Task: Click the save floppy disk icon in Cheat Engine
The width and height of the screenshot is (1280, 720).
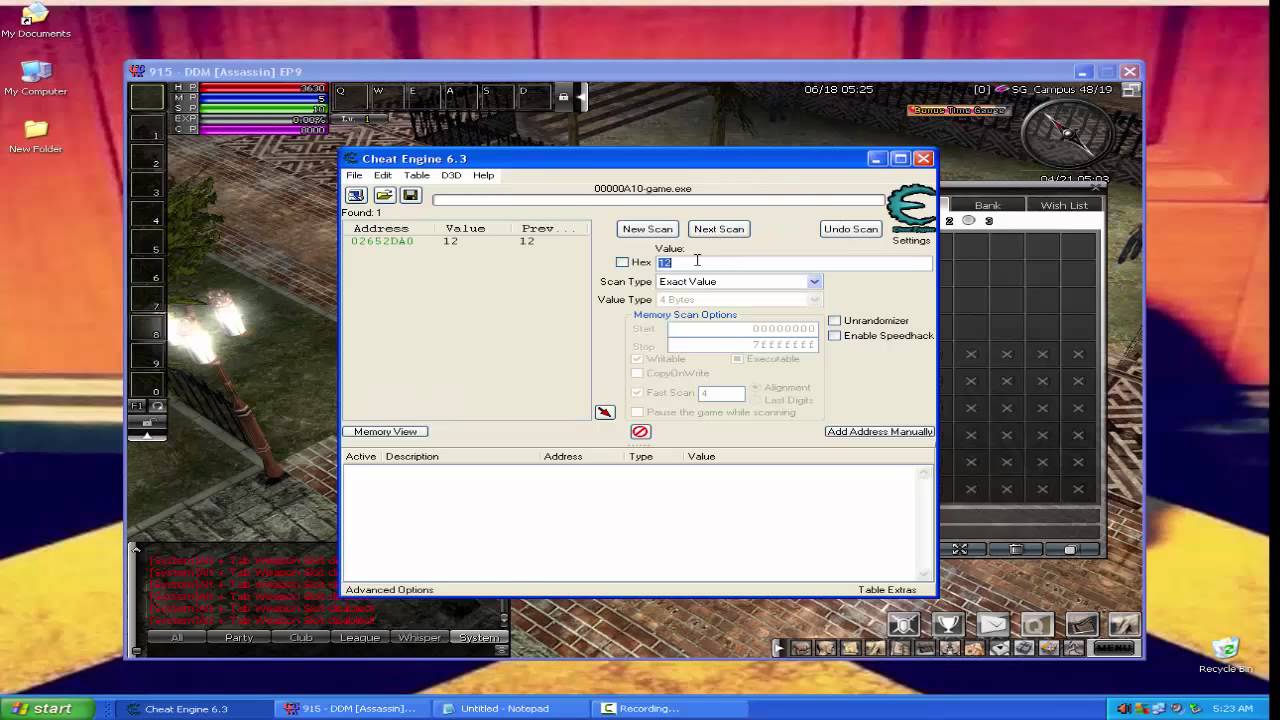Action: (410, 195)
